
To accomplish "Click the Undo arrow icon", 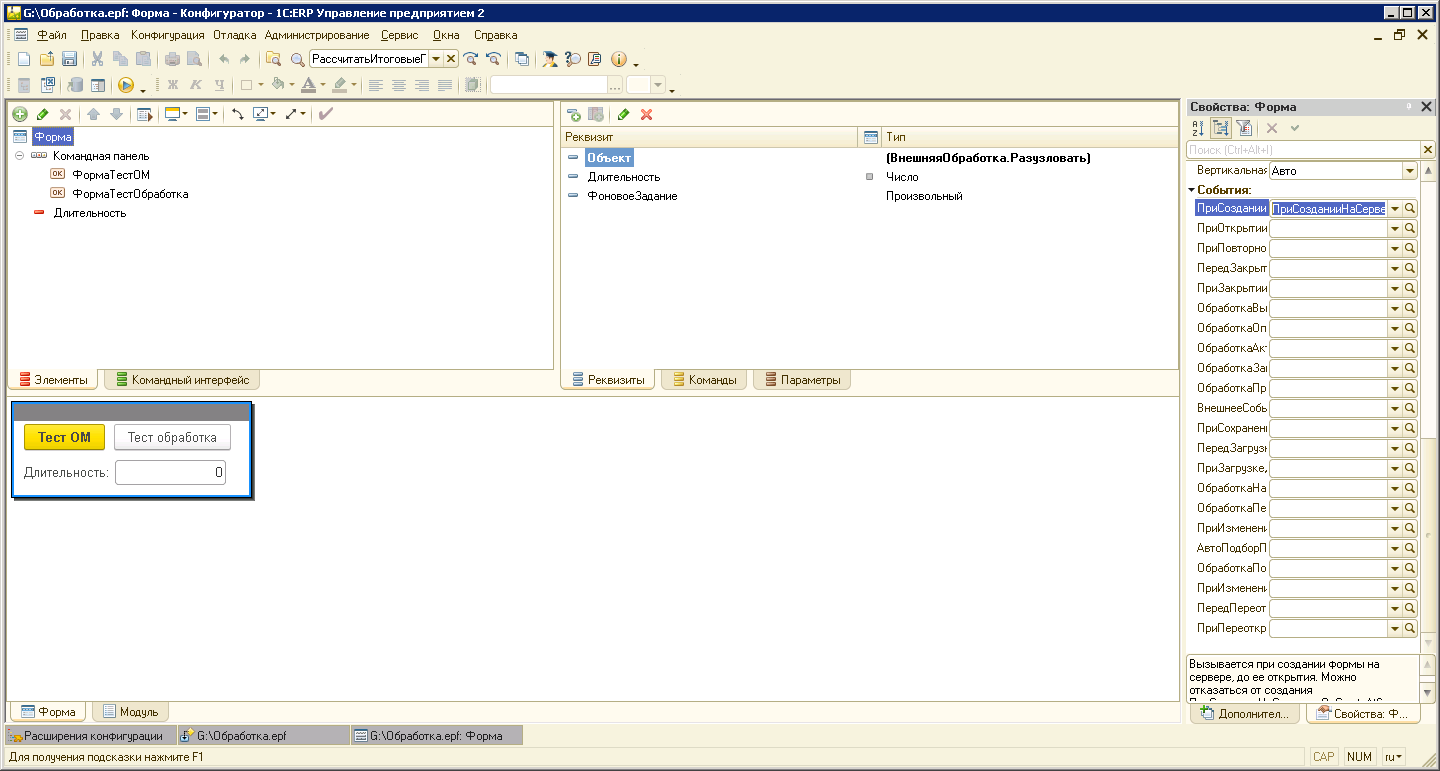I will [223, 59].
